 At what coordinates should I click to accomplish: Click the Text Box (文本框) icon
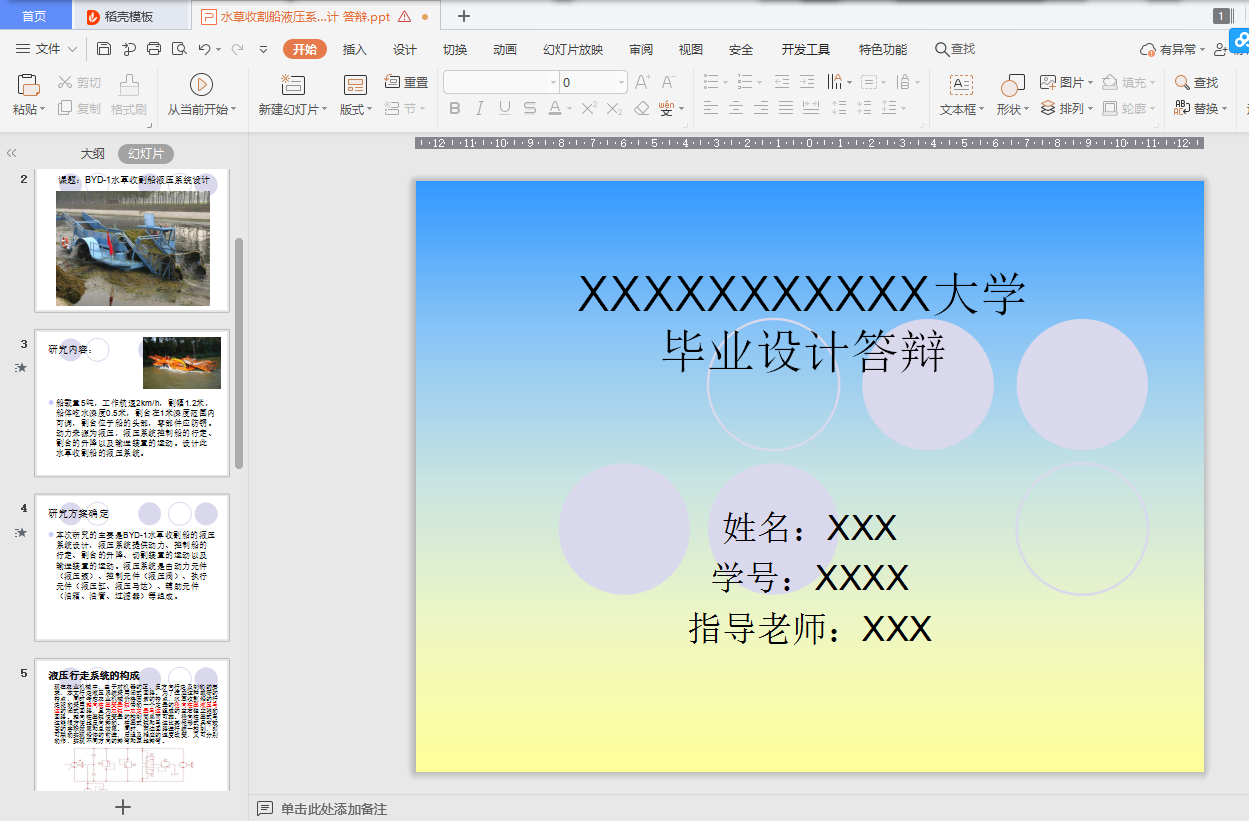tap(961, 85)
